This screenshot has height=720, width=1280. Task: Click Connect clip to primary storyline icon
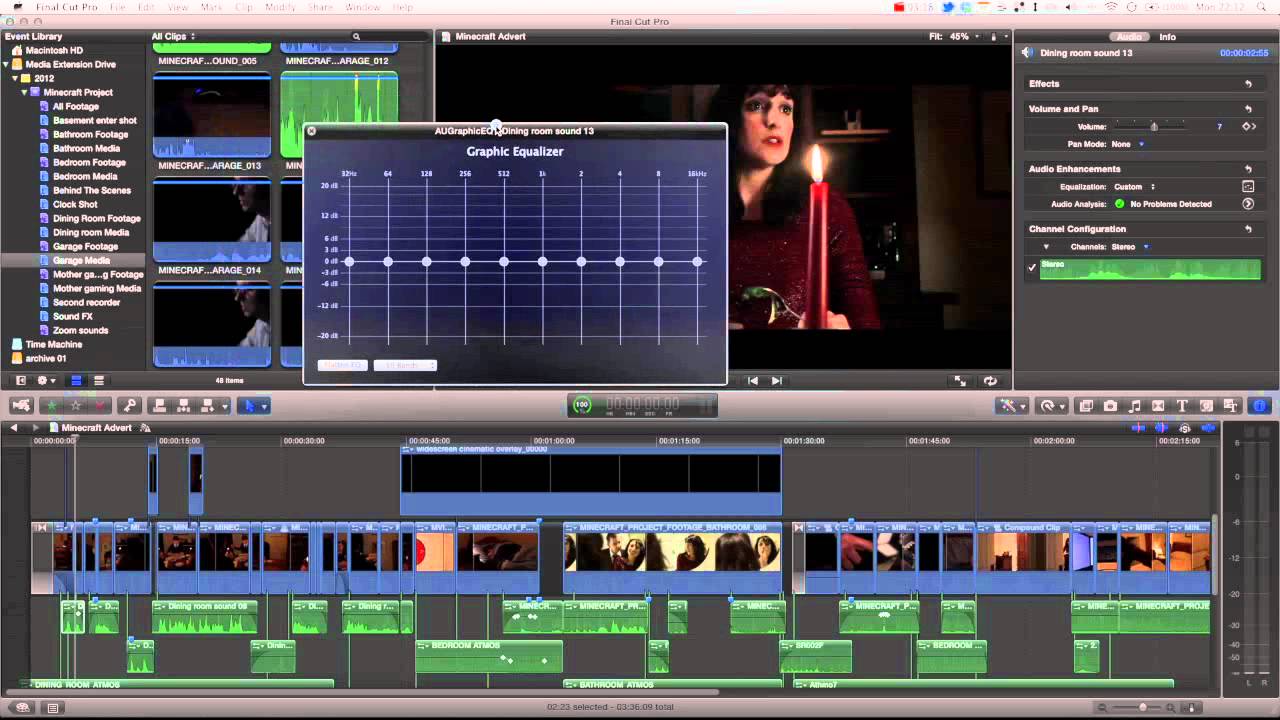coord(158,405)
